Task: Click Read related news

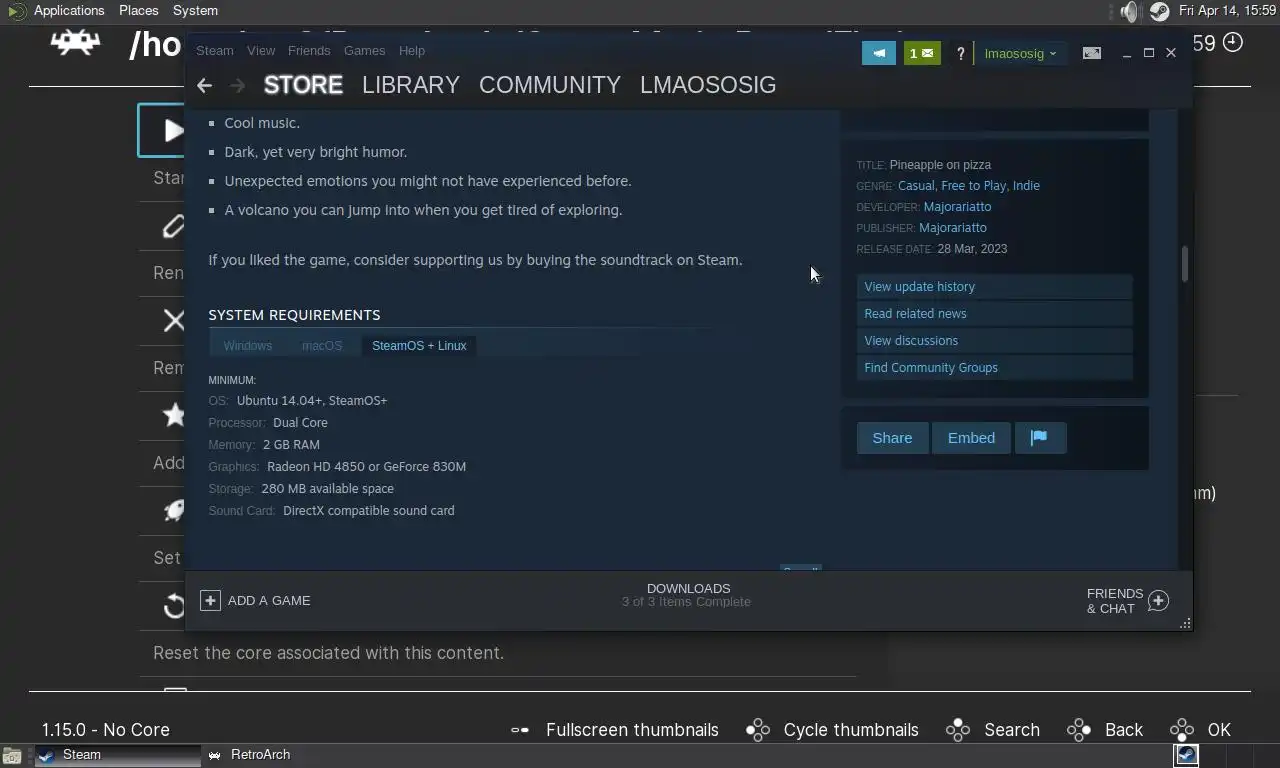Action: (994, 314)
